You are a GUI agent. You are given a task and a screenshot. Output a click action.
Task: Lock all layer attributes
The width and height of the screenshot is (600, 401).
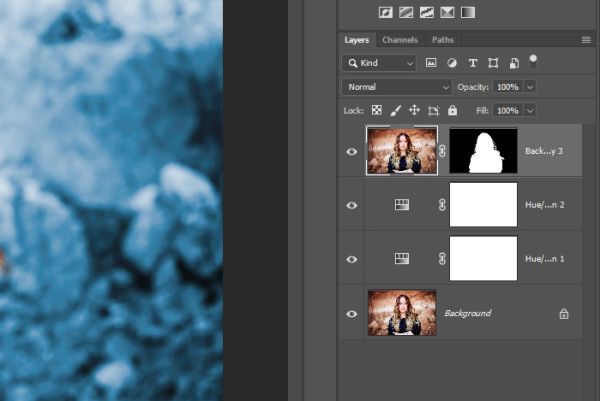click(452, 111)
